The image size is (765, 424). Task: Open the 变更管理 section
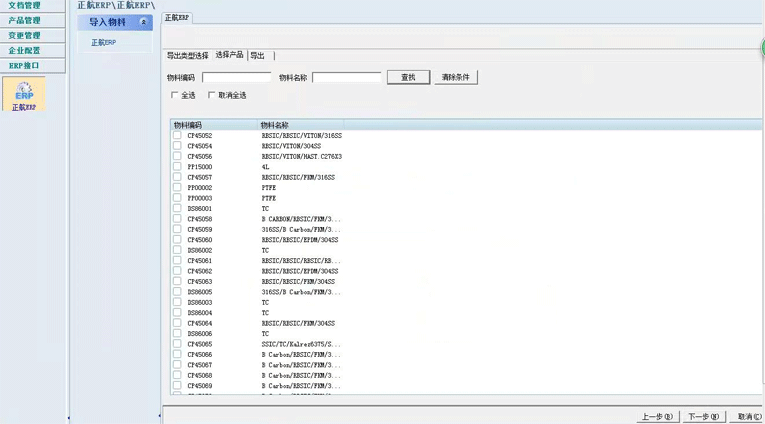coord(25,36)
